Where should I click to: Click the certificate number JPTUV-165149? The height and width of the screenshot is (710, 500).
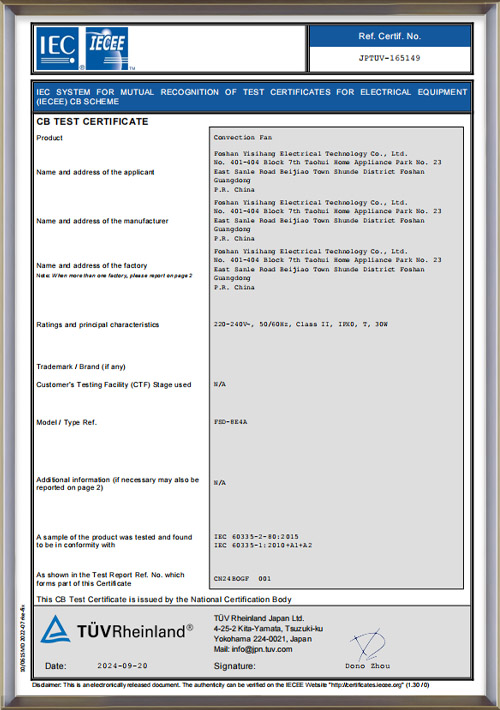389,58
